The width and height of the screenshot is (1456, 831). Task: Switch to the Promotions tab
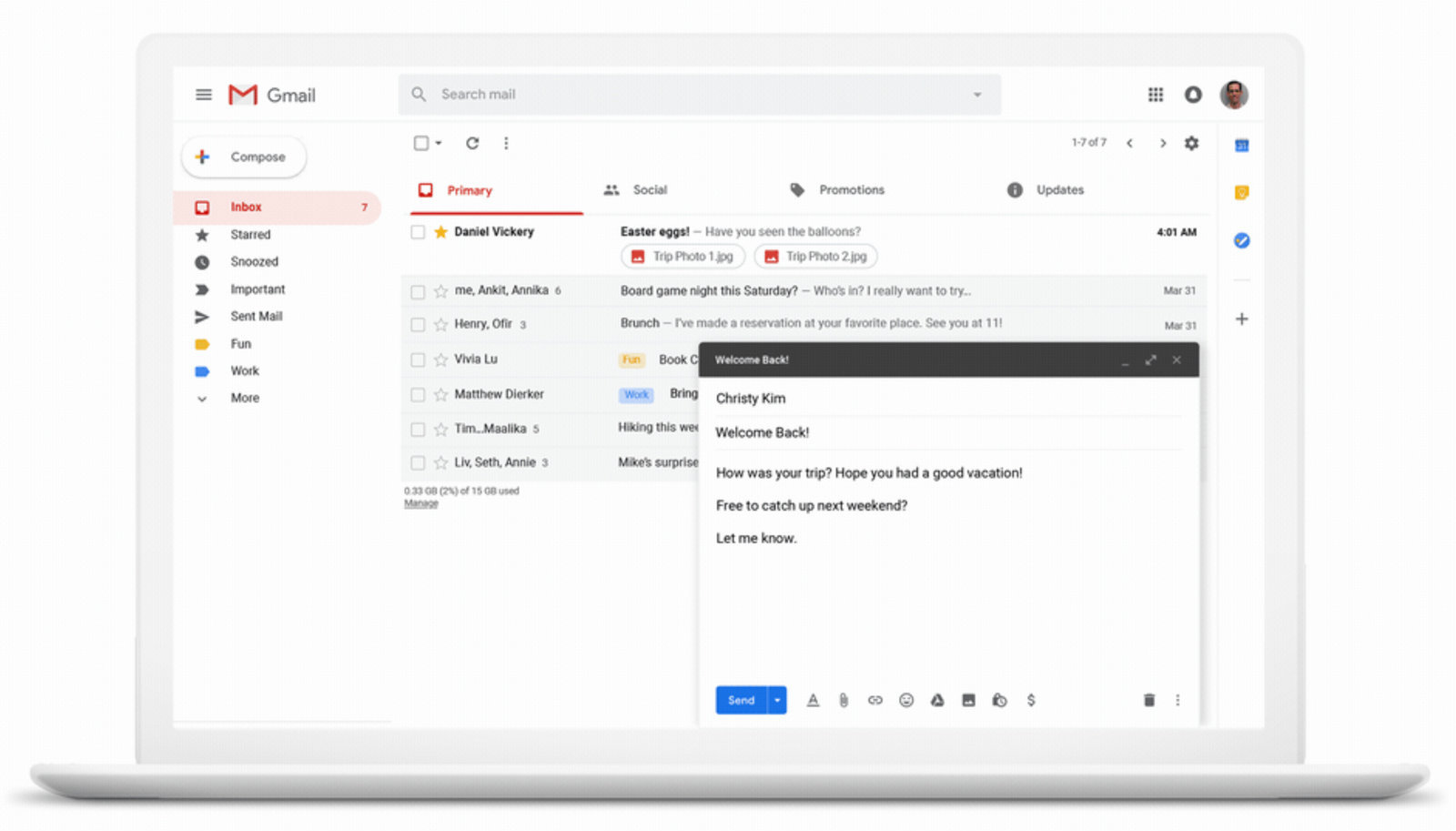click(852, 189)
